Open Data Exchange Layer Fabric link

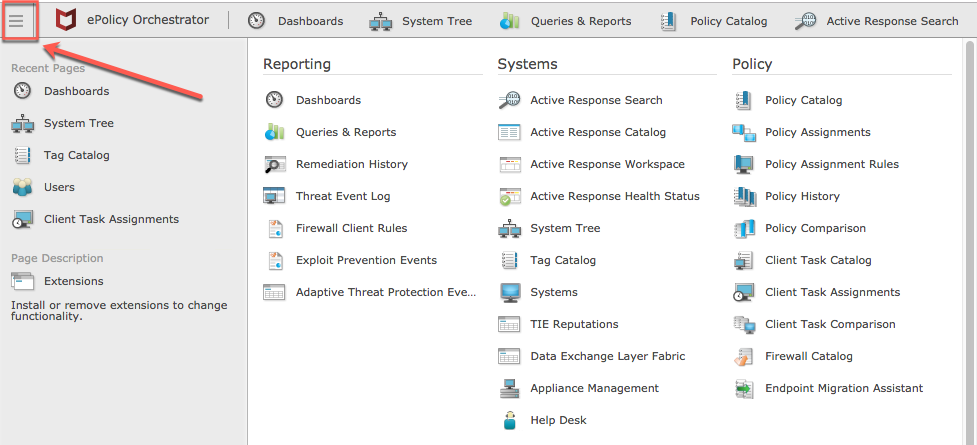click(608, 356)
